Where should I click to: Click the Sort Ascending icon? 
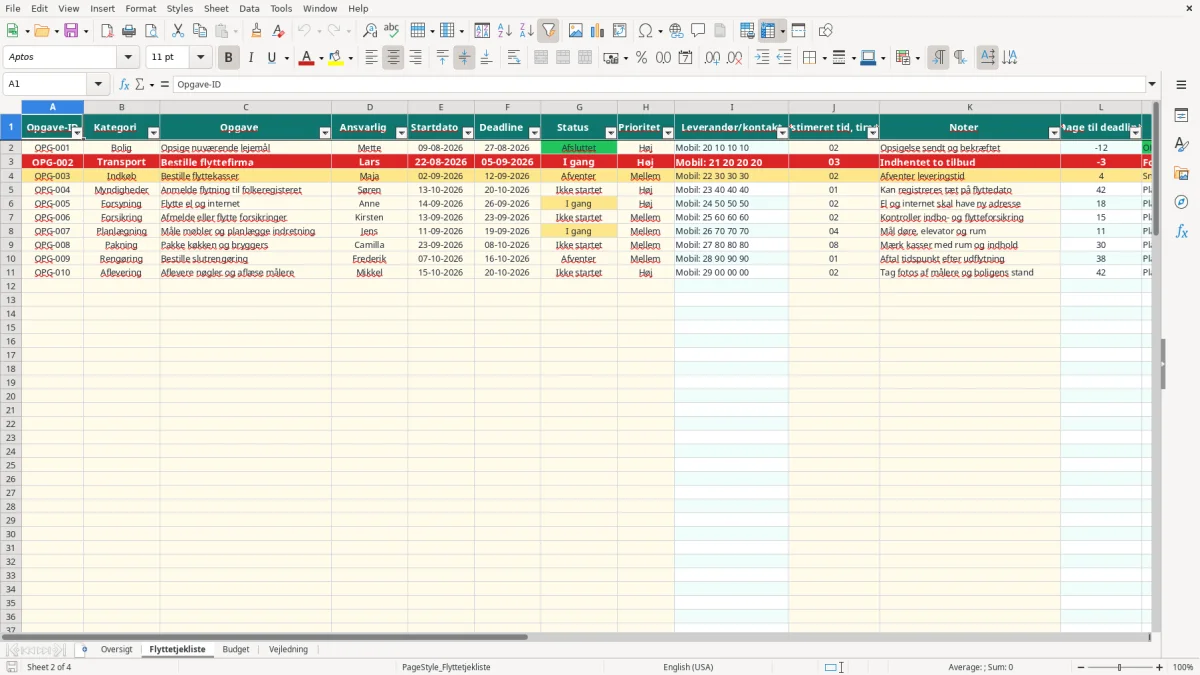click(x=505, y=31)
